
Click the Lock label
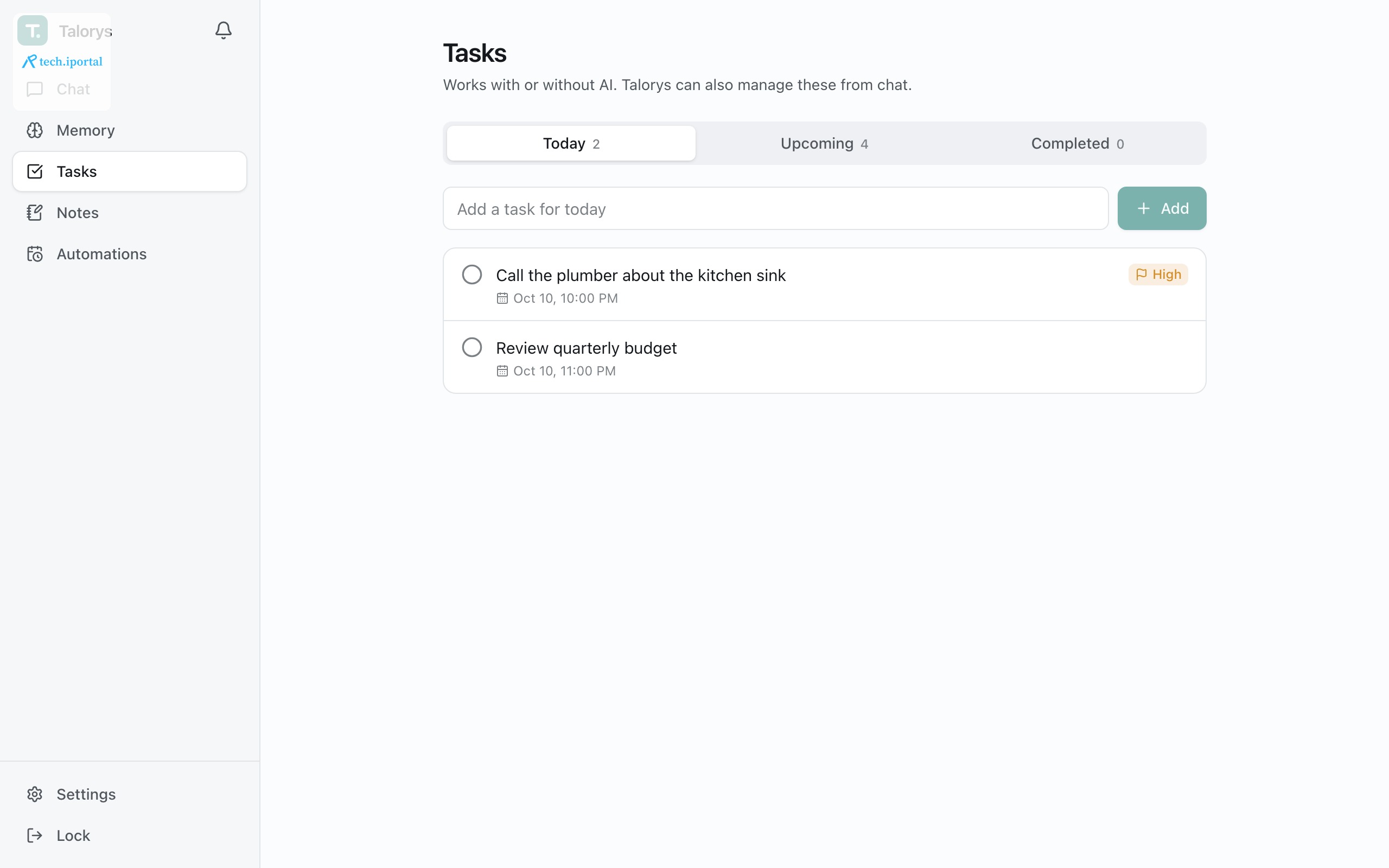(x=73, y=836)
